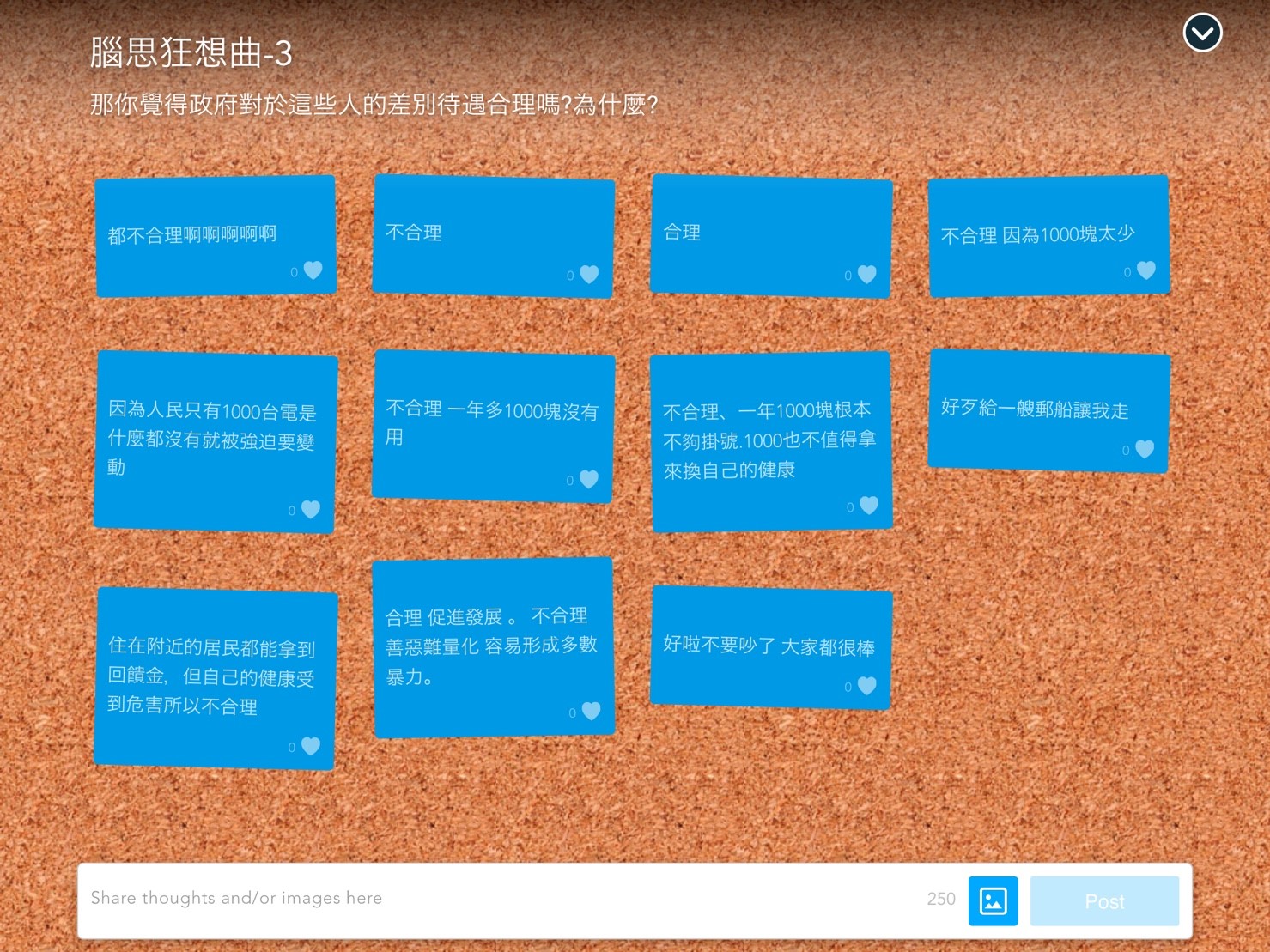Viewport: 1270px width, 952px height.
Task: Click the 'Share thoughts and/or images here' field
Action: pyautogui.click(x=498, y=899)
